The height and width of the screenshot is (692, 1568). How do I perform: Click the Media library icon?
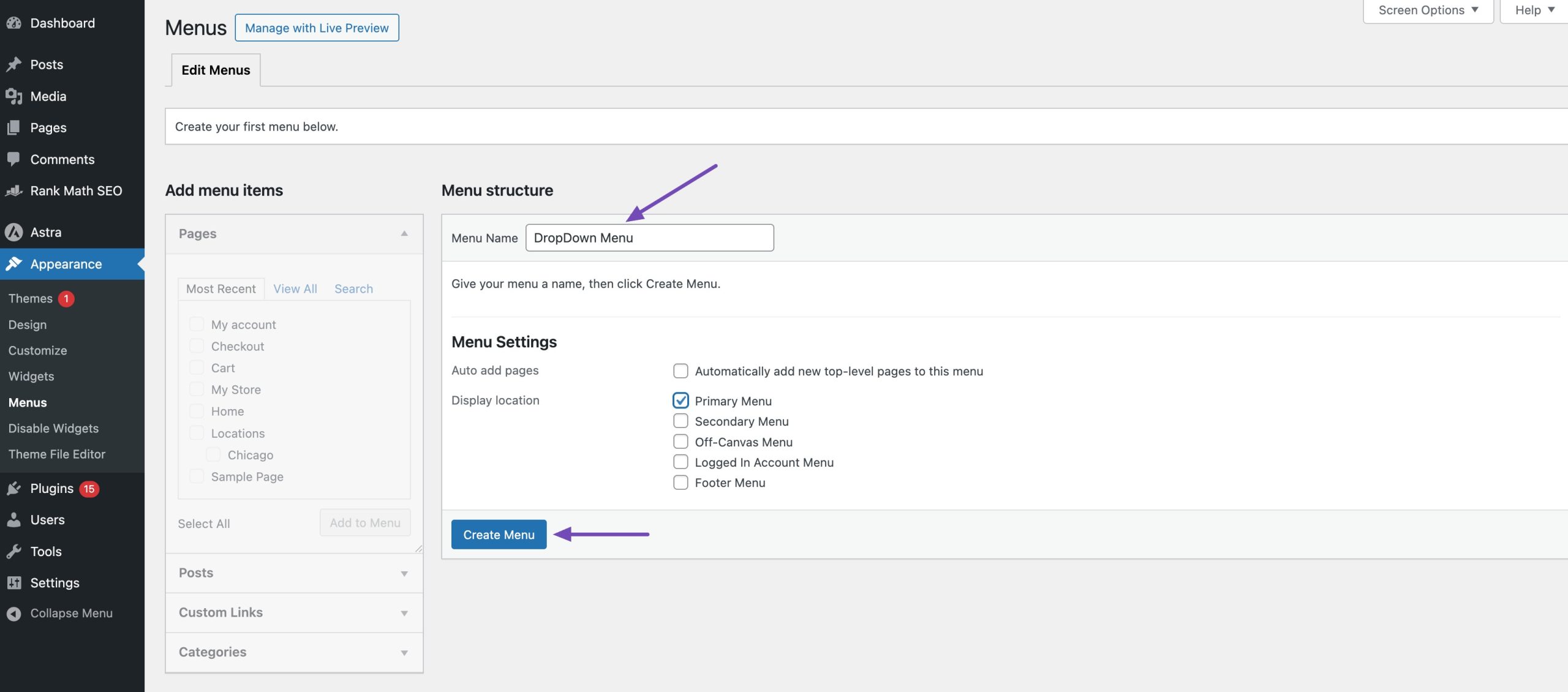[13, 96]
